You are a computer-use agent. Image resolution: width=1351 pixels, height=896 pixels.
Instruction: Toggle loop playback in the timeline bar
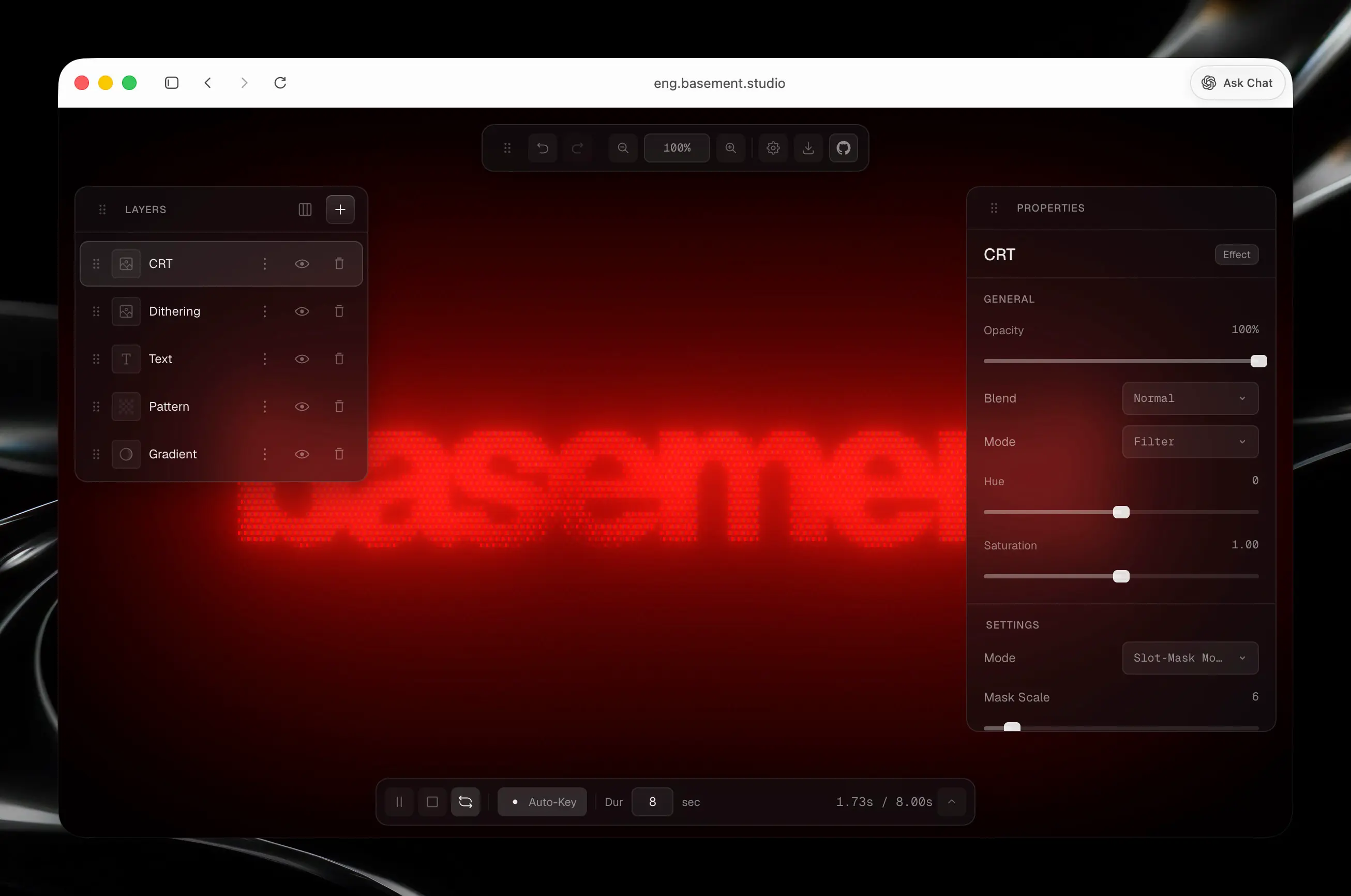tap(465, 802)
